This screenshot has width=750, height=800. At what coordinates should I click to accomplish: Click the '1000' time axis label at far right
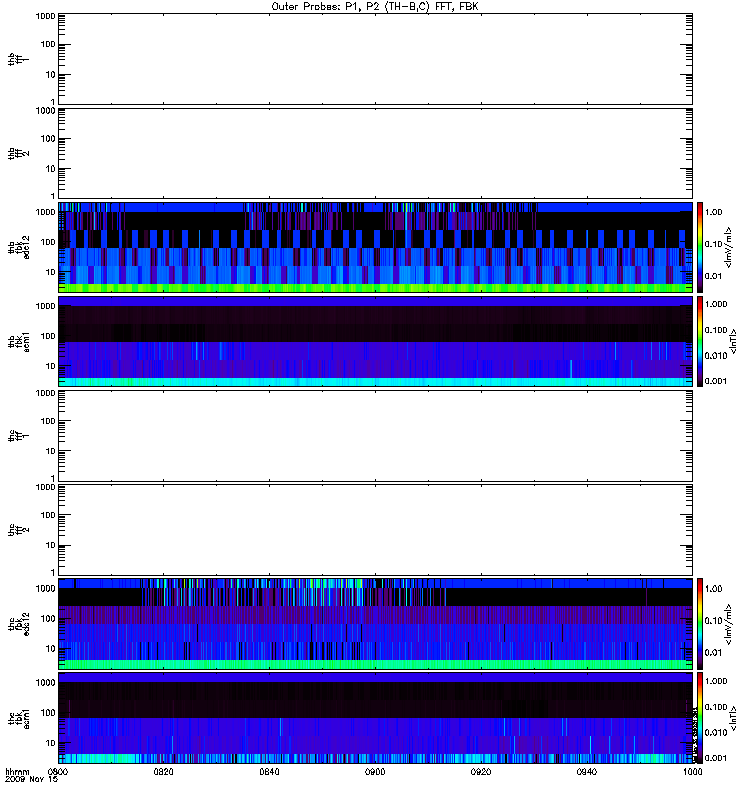click(692, 771)
